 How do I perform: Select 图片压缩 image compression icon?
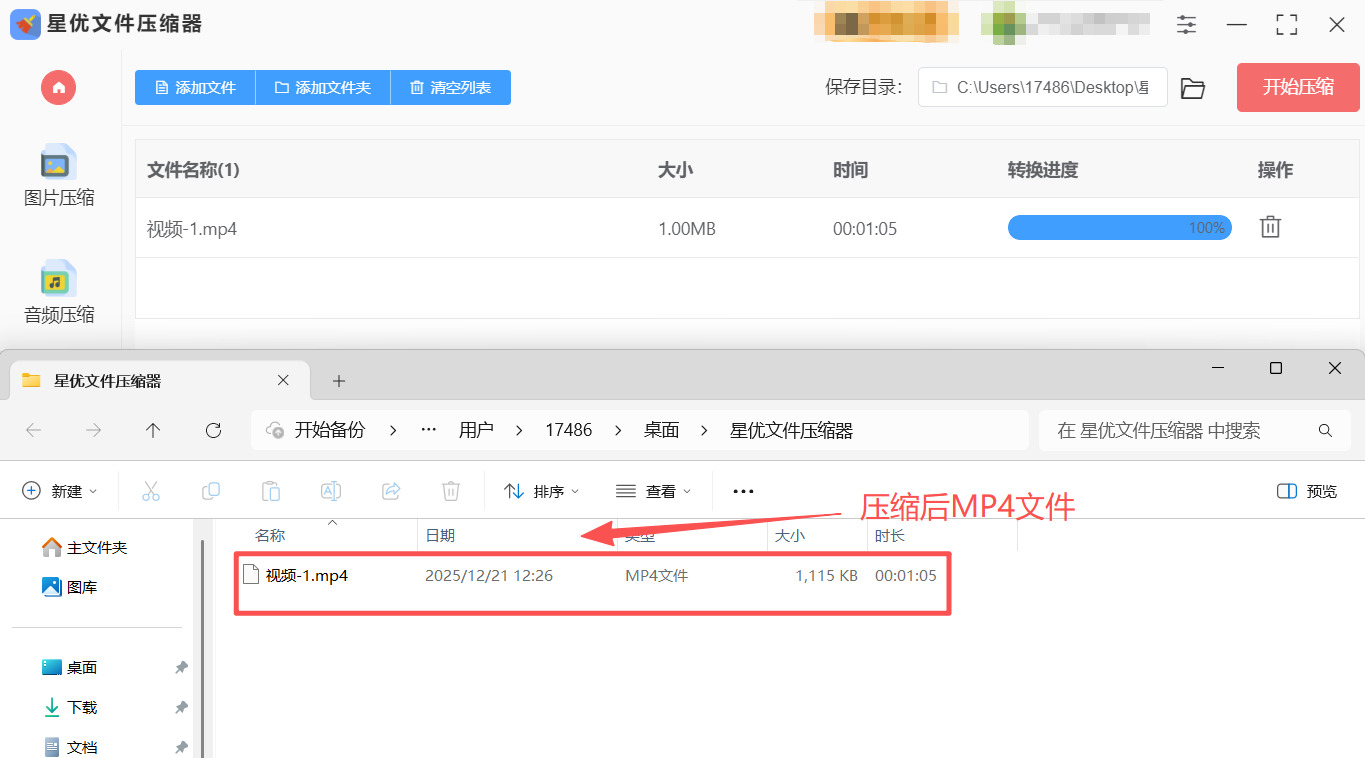[58, 162]
